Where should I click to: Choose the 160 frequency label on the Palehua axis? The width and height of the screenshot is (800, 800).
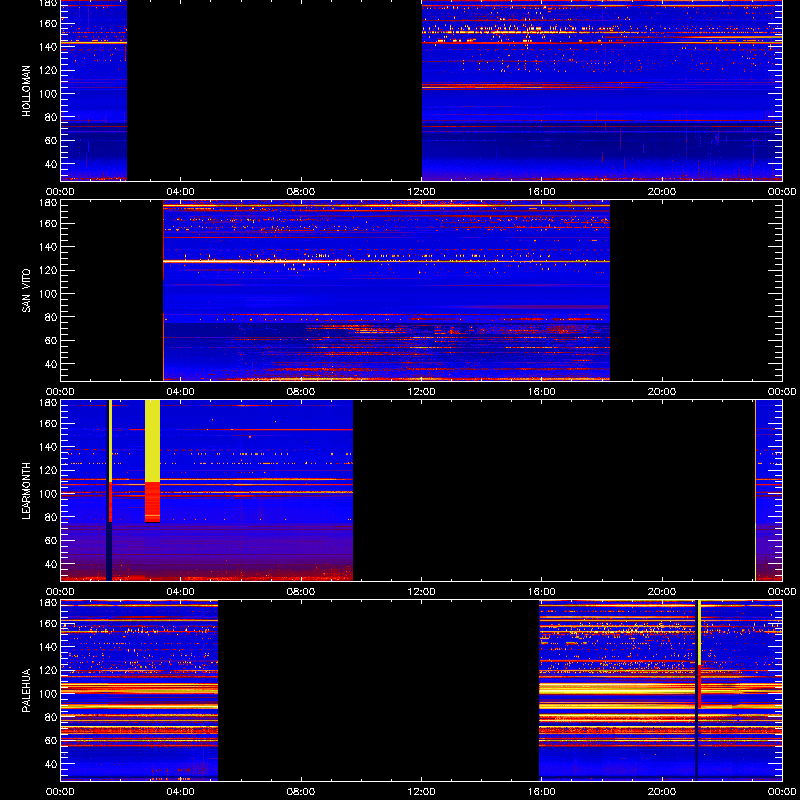tap(49, 623)
